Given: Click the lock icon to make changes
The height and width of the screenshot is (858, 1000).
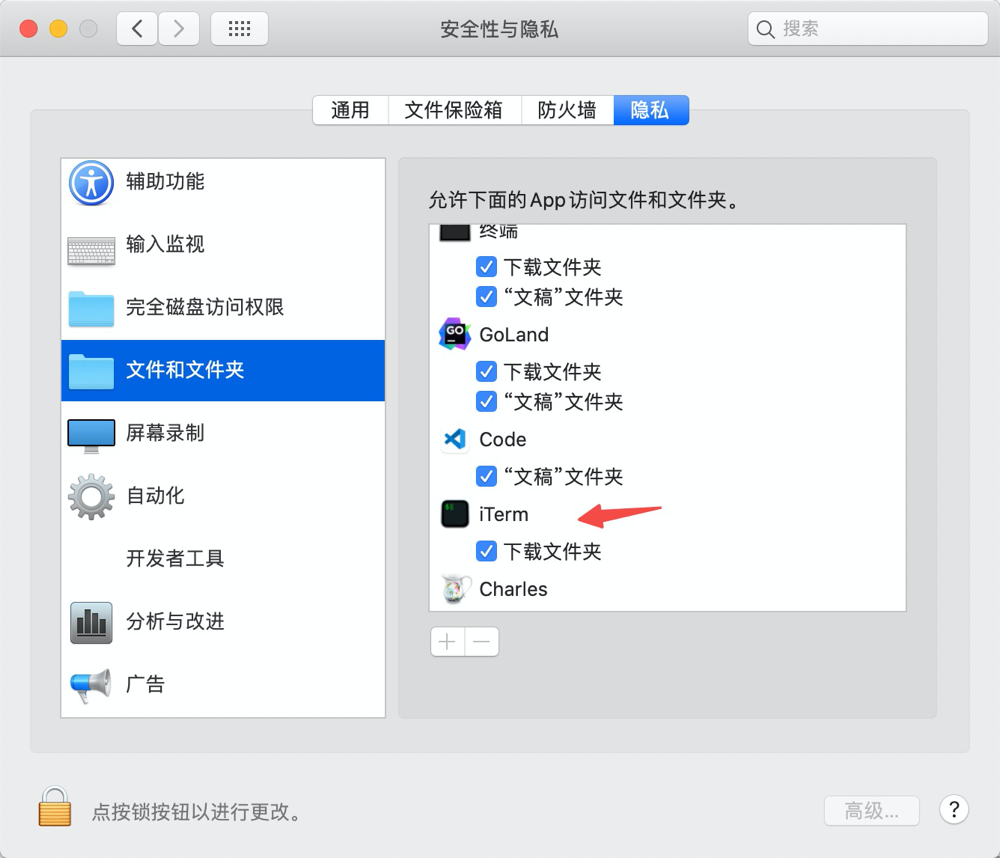Looking at the screenshot, I should click(x=55, y=806).
